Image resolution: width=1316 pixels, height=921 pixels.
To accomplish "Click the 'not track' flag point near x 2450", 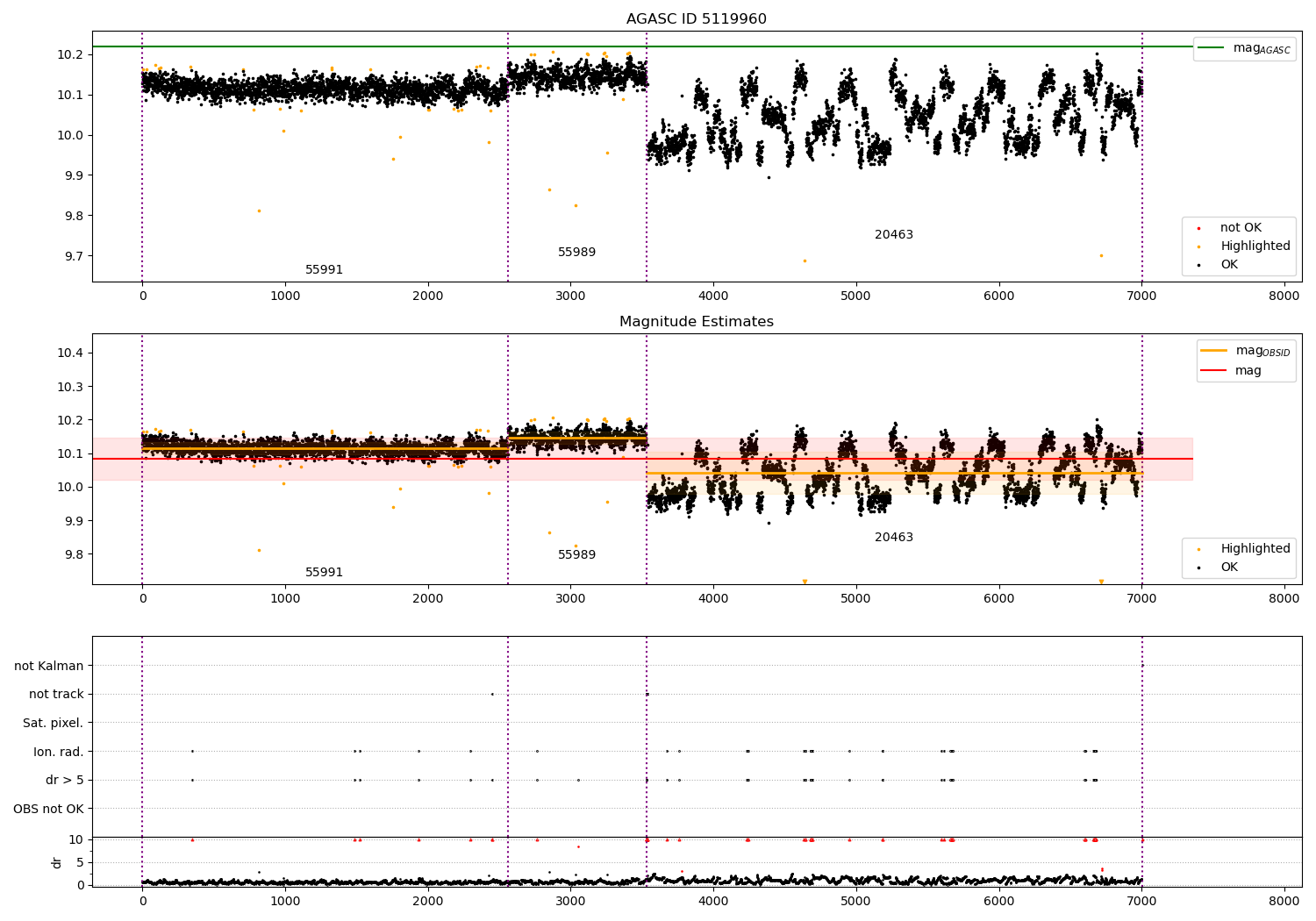I will [492, 694].
